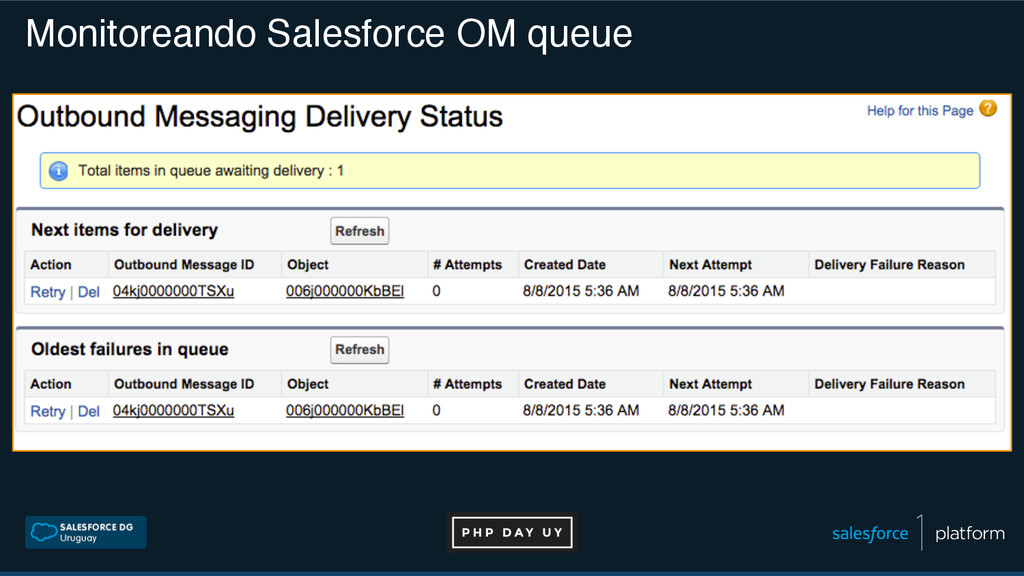The height and width of the screenshot is (576, 1024).
Task: Click the Outbound Messaging Delivery Status heading
Action: [x=260, y=117]
